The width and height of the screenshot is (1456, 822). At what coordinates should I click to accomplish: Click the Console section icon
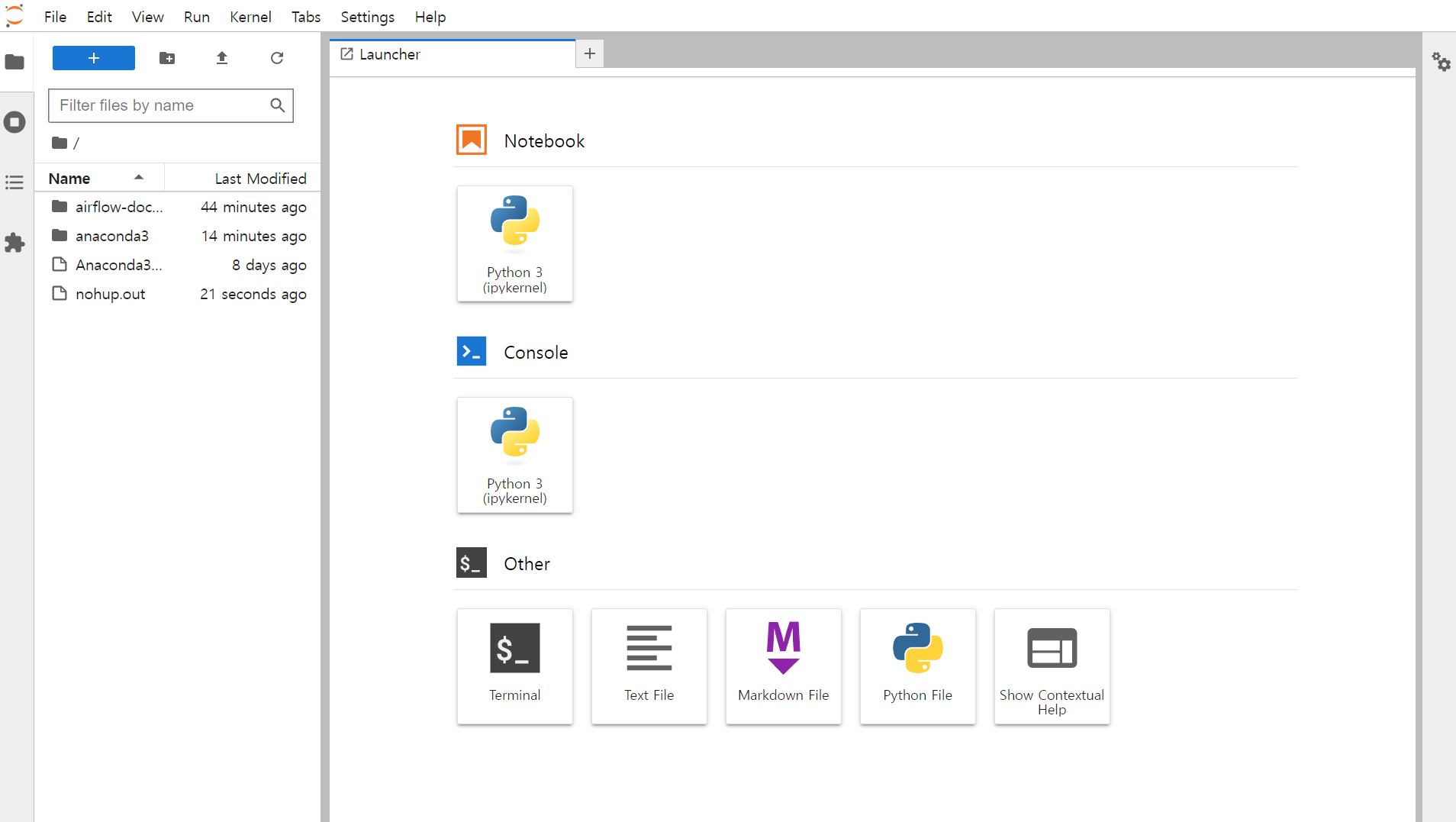coord(472,352)
